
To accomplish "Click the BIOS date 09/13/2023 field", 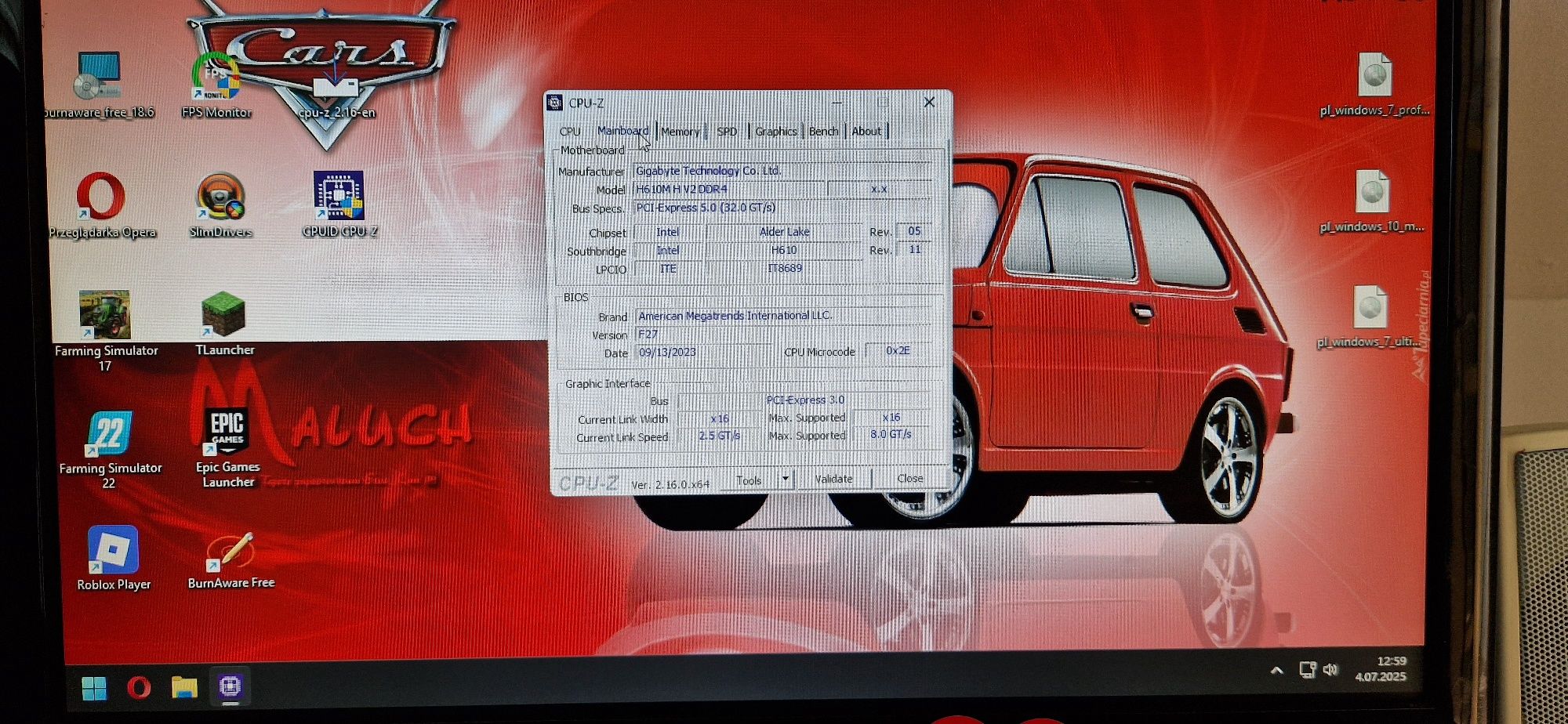I will pyautogui.click(x=704, y=353).
